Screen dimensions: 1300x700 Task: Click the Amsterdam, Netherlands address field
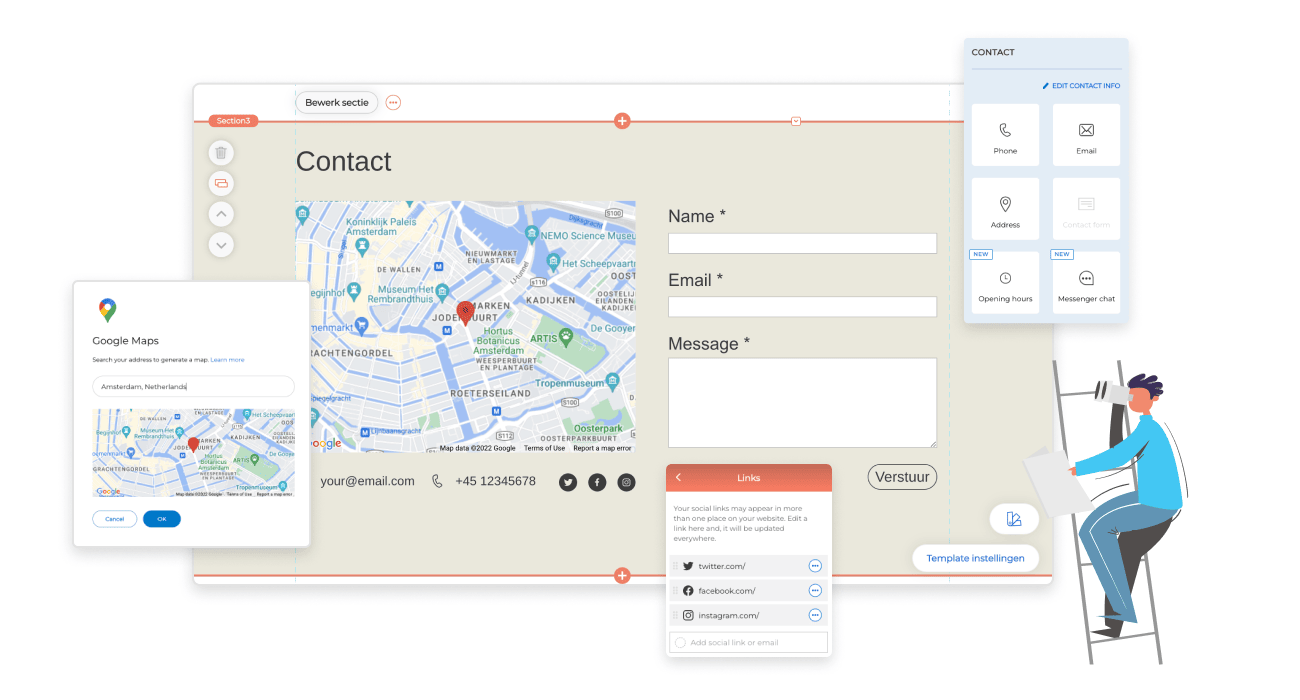tap(193, 386)
